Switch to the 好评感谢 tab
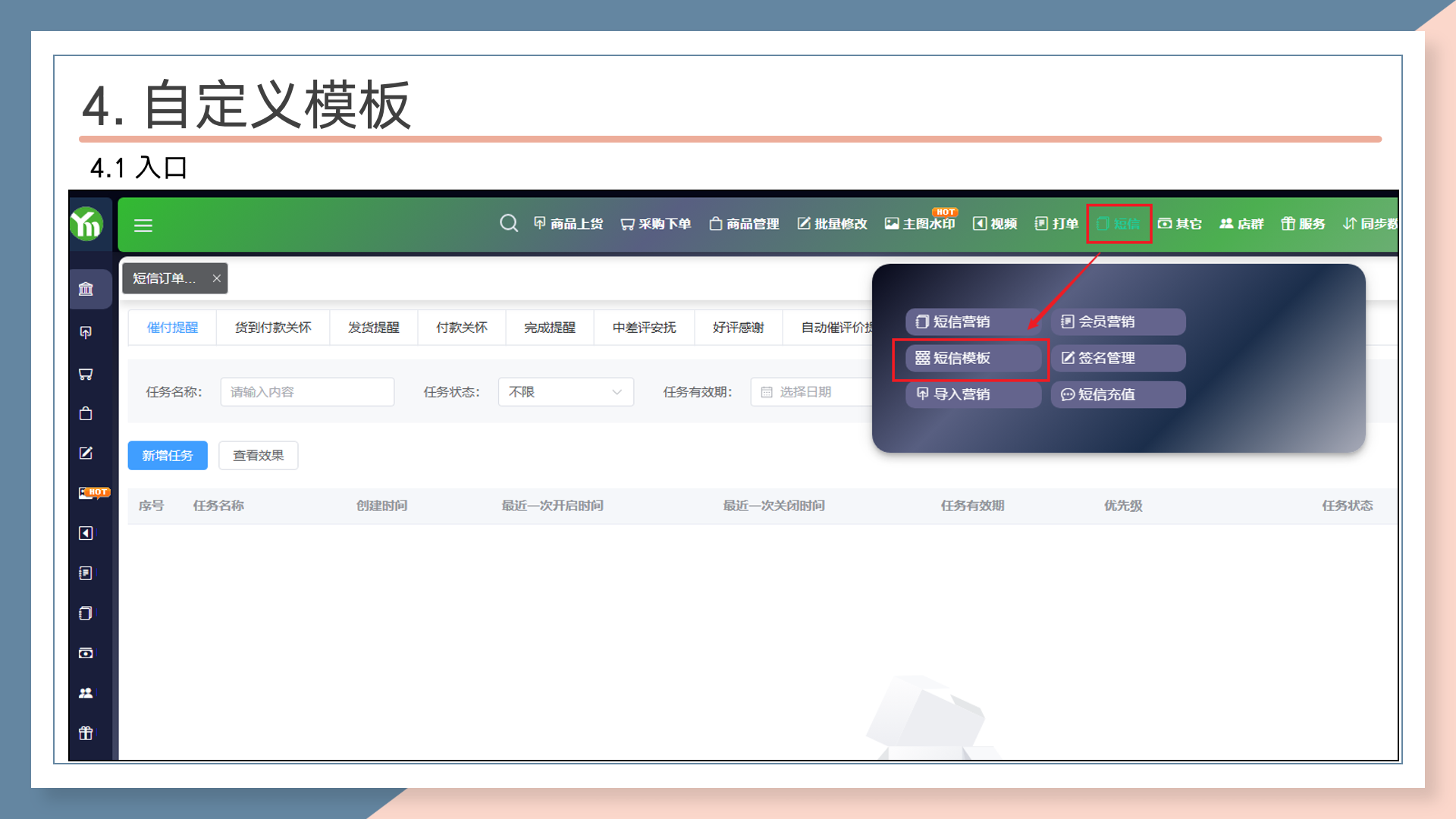 tap(738, 328)
